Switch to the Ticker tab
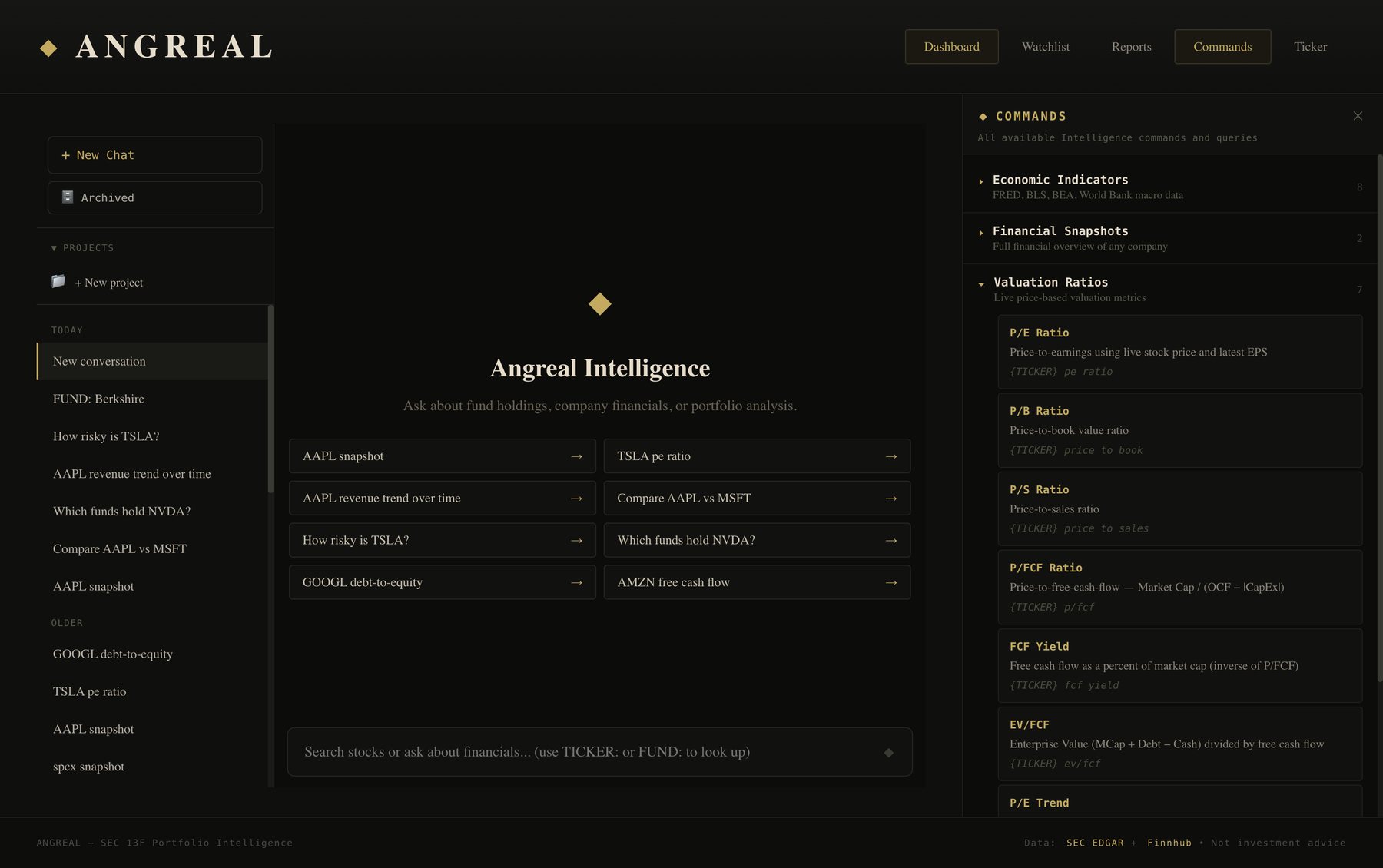 click(1310, 47)
